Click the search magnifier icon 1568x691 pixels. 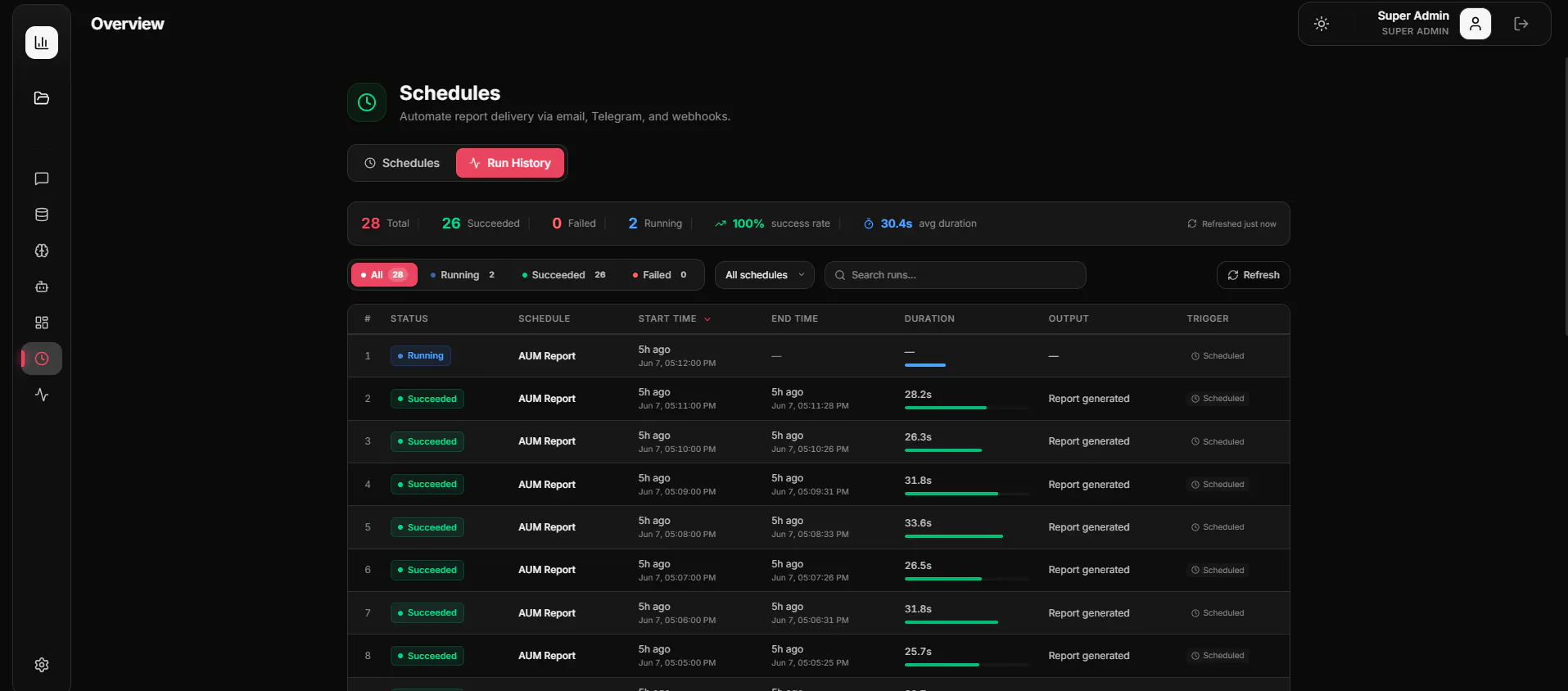point(840,275)
